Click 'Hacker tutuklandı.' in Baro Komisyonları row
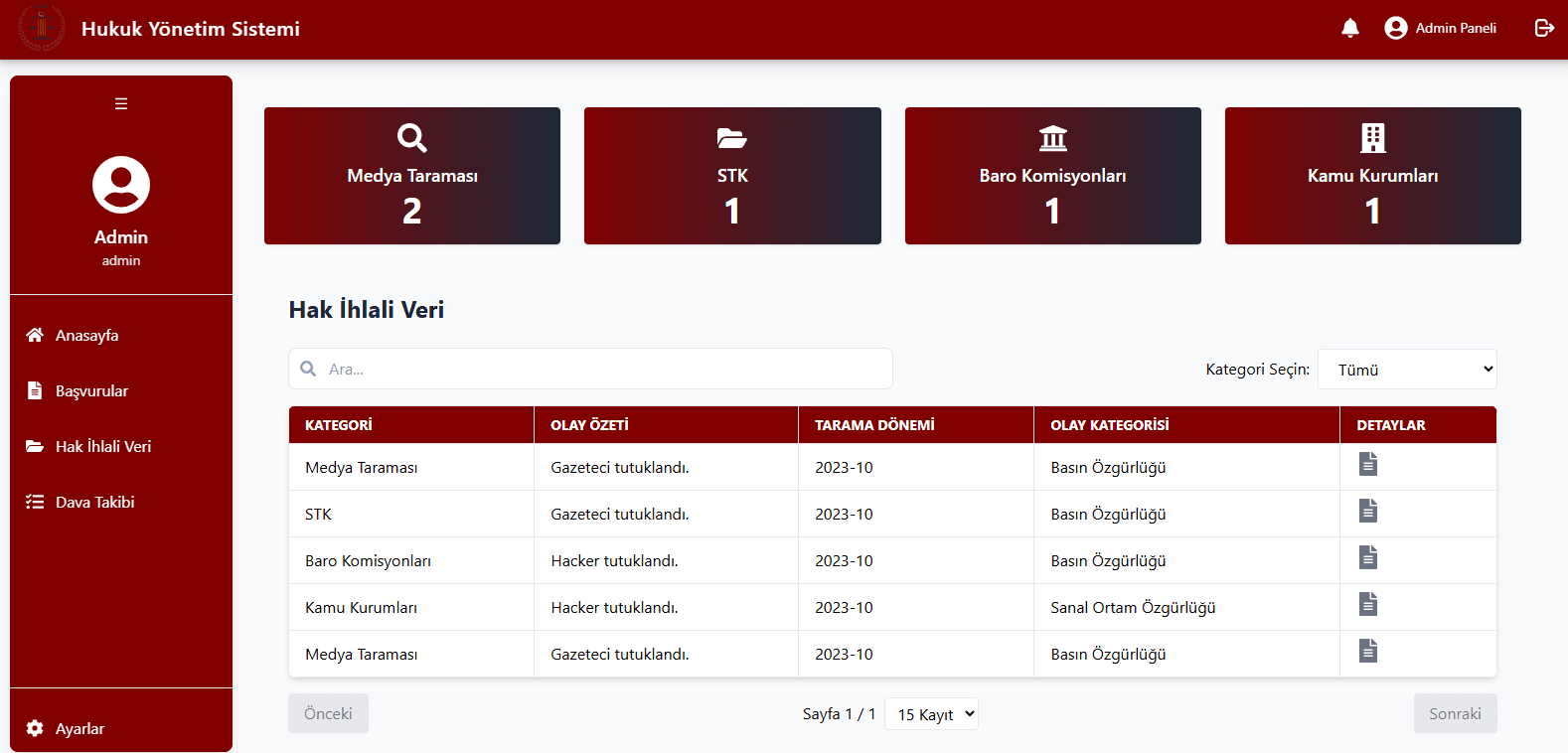The image size is (1568, 753). coord(614,560)
